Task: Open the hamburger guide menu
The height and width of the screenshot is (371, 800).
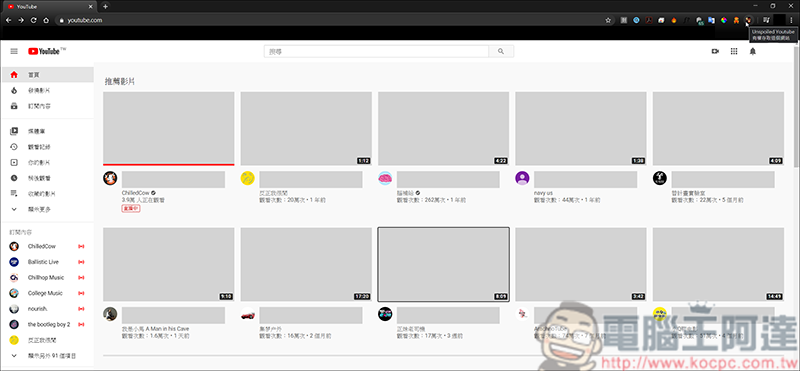Action: (x=14, y=51)
